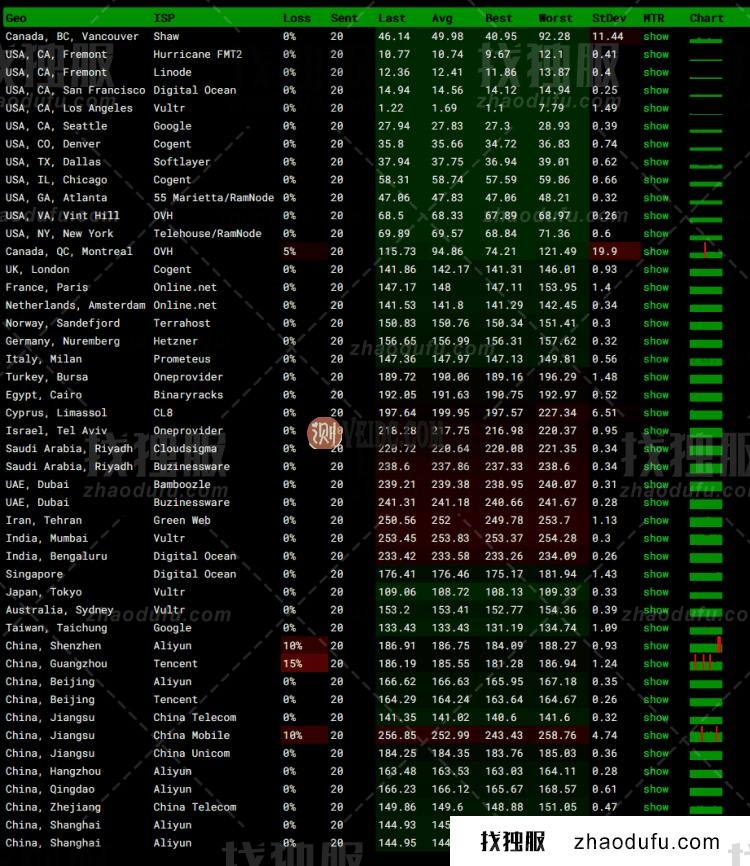Screen dimensions: 750x866
Task: Open show link for Los Angeles Vultr row
Action: (656, 108)
